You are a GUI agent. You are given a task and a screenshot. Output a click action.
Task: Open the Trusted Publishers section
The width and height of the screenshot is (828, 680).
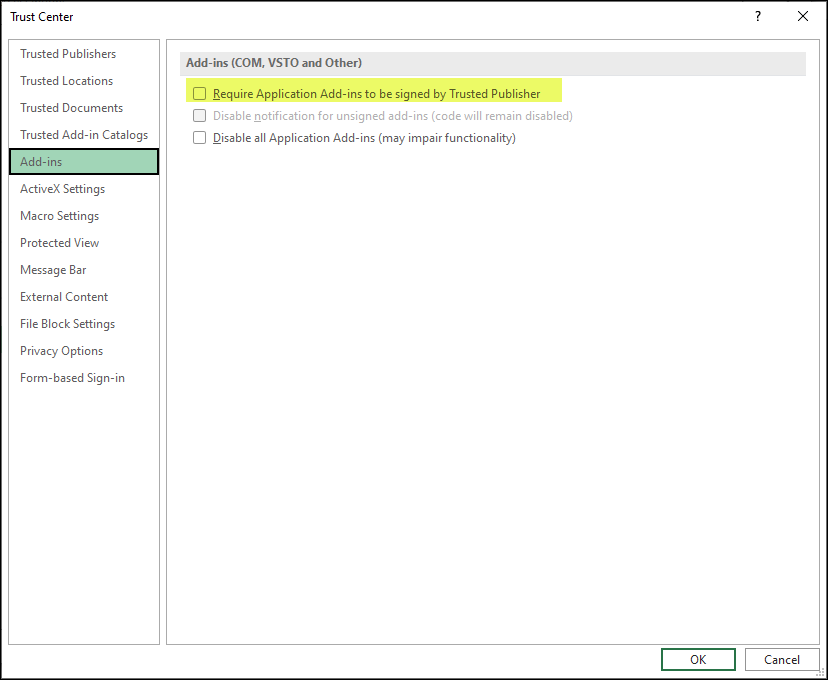pyautogui.click(x=84, y=54)
